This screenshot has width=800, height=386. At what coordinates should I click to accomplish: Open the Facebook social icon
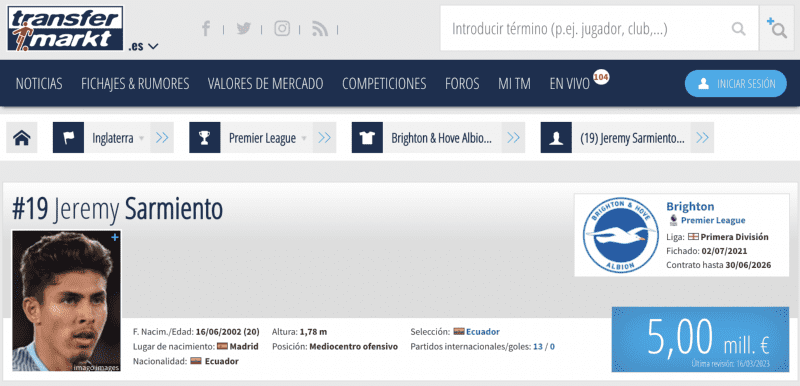[x=206, y=29]
